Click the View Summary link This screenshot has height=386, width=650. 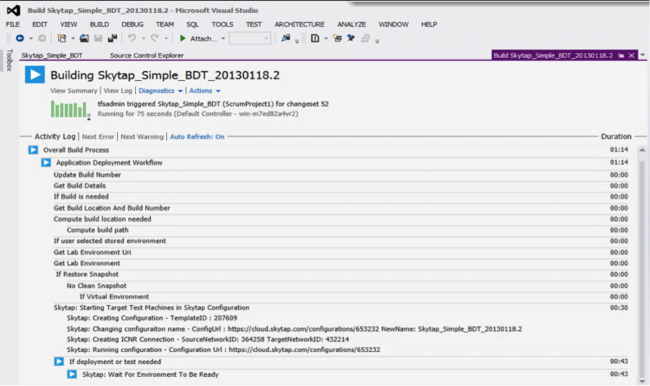click(x=73, y=90)
